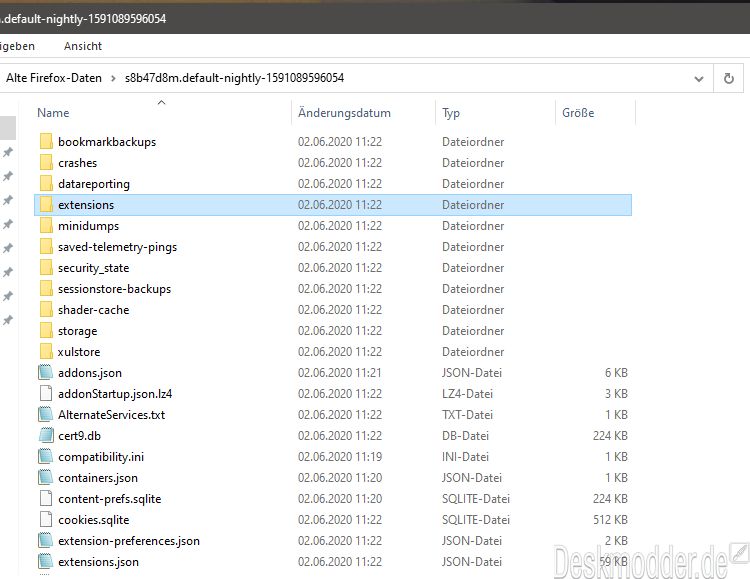Select the addonStartup.json.lz4 file name
The image size is (750, 579).
(115, 394)
